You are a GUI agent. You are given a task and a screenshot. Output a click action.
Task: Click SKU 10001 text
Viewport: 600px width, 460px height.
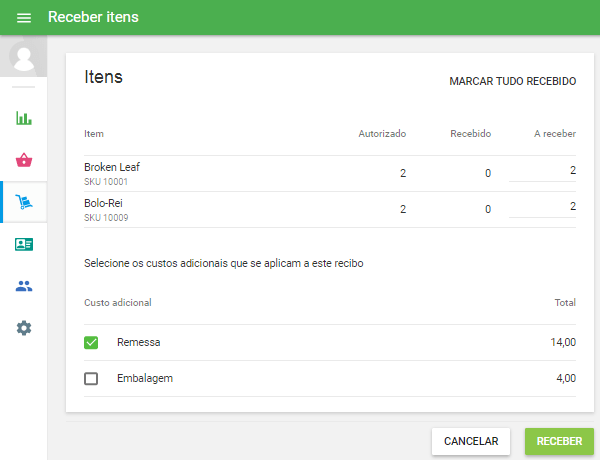(x=106, y=182)
